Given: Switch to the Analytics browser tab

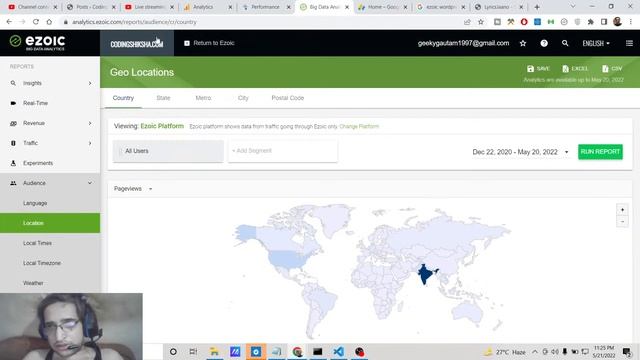Looking at the screenshot, I should click(x=207, y=7).
